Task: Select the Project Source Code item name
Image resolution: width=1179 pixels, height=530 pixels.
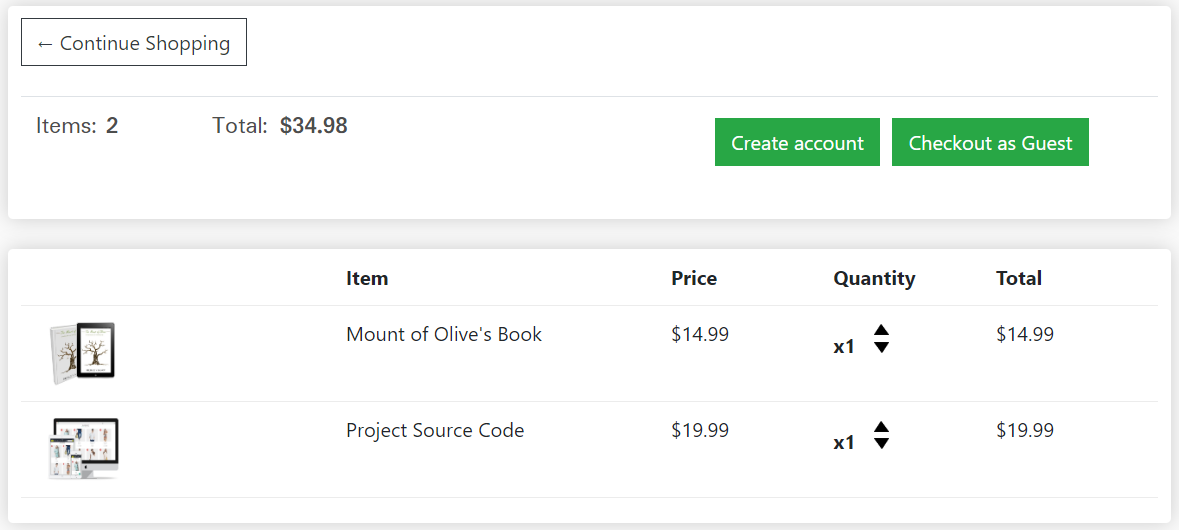Action: (x=435, y=430)
